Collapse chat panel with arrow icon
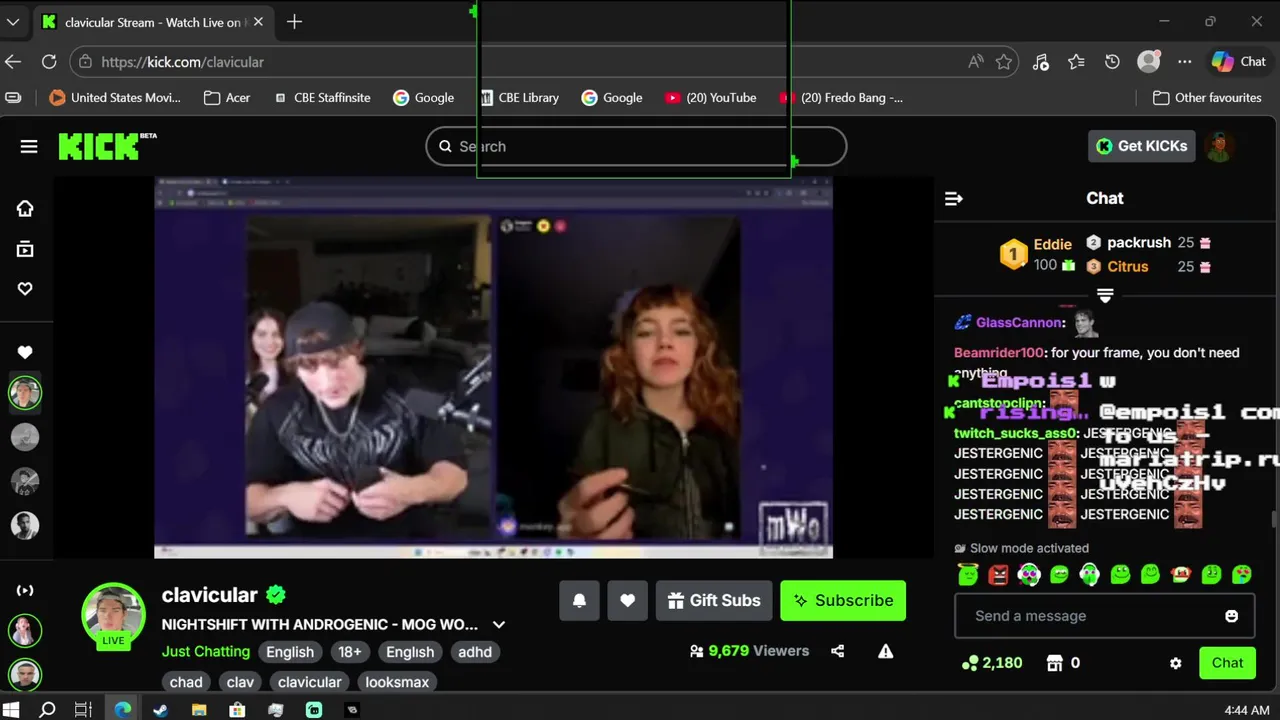Screen dimensions: 1280x720 coord(954,199)
